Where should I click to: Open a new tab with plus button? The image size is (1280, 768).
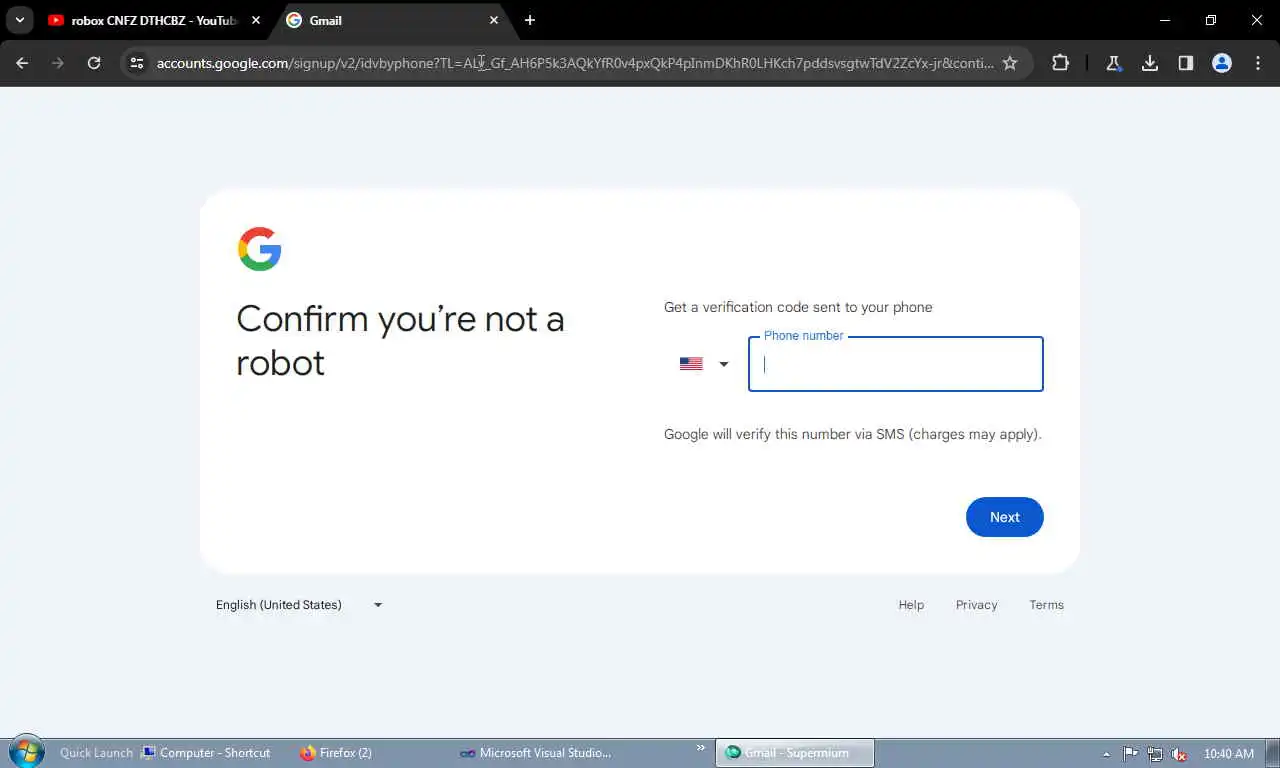pyautogui.click(x=530, y=20)
